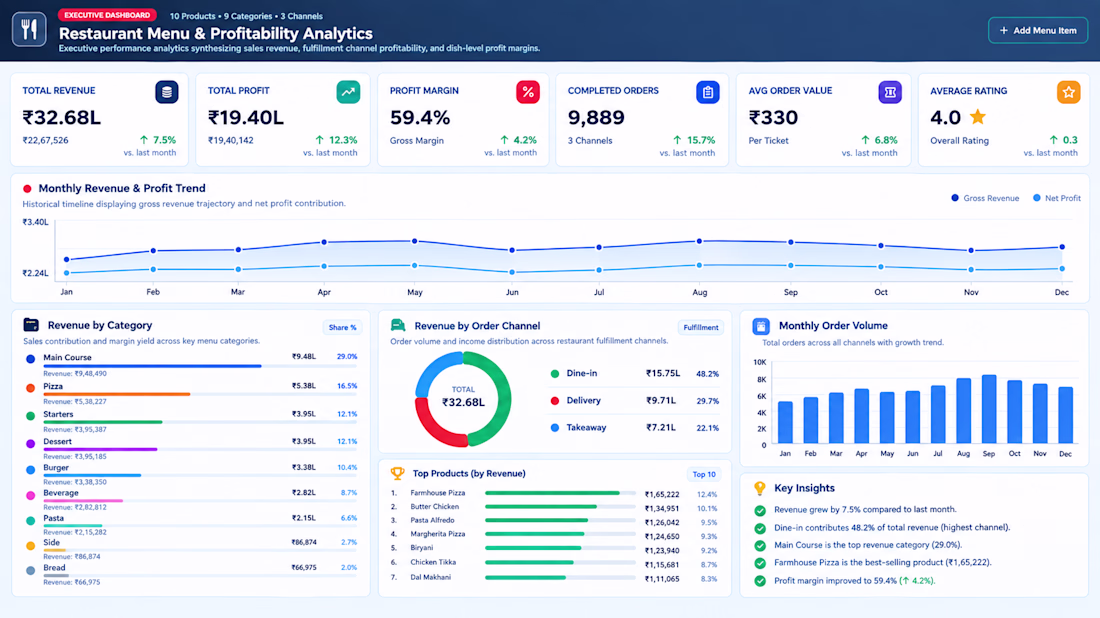Screen dimensions: 1100x618
Task: Click the Fulfillment badge
Action: [700, 328]
